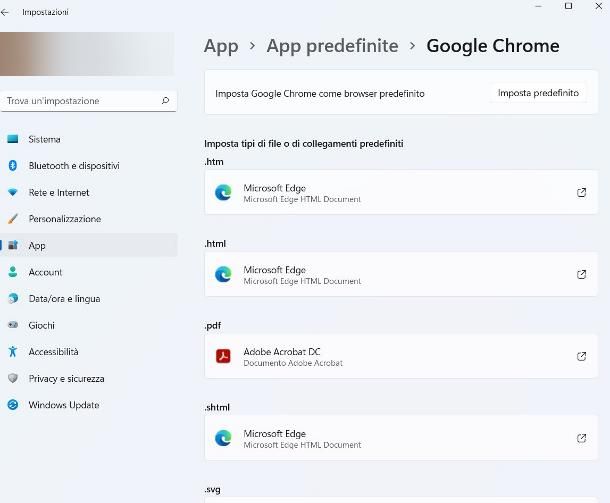Go to Accessibilità section
The width and height of the screenshot is (610, 503).
pos(89,351)
